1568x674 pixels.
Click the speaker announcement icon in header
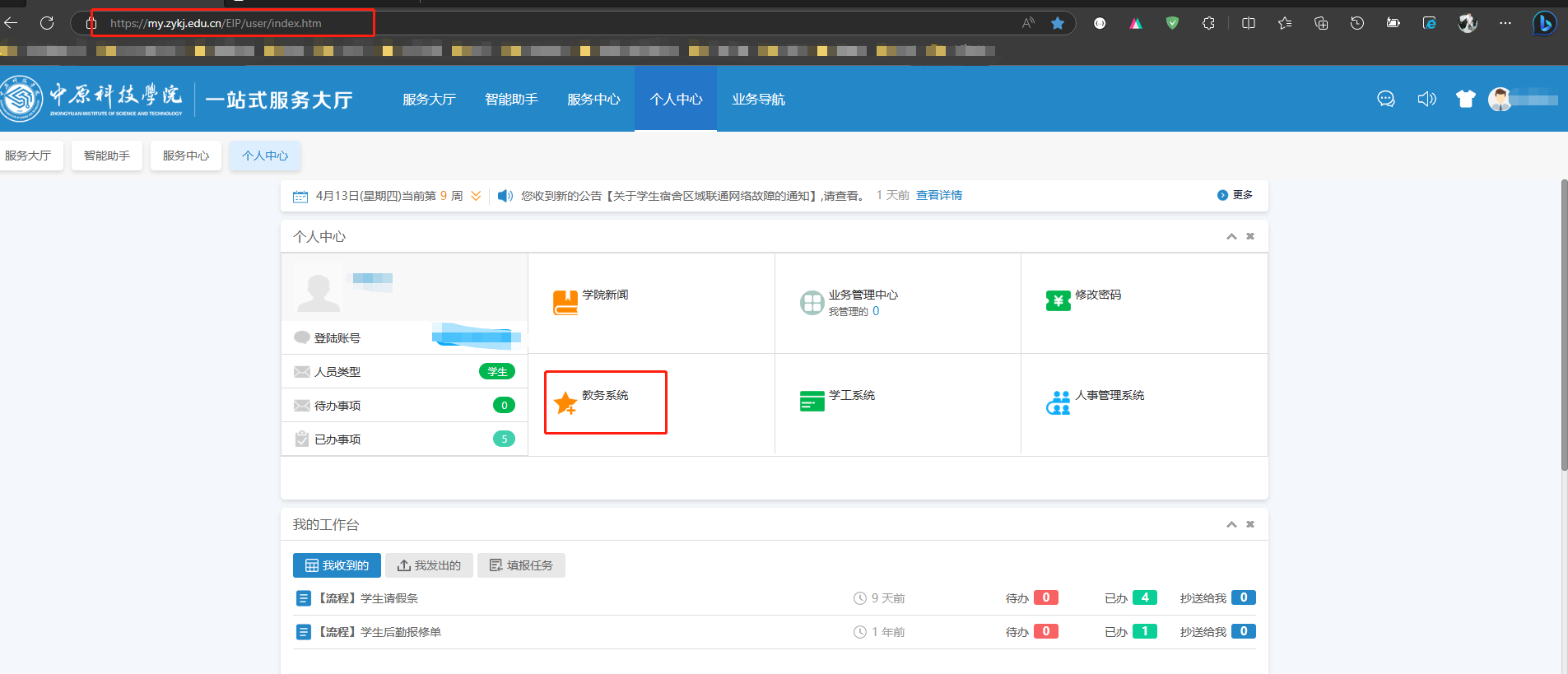click(1426, 100)
